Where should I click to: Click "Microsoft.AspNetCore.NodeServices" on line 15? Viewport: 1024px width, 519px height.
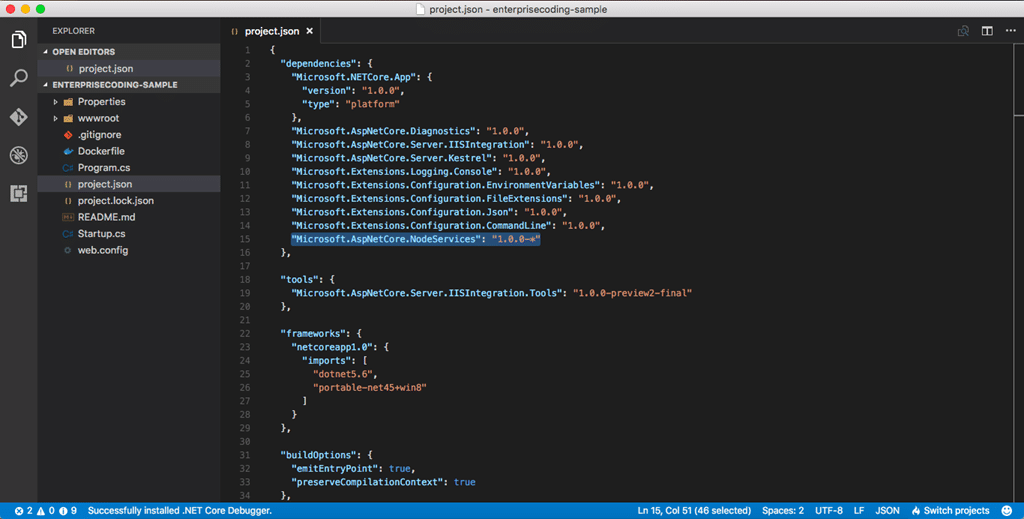(x=386, y=239)
